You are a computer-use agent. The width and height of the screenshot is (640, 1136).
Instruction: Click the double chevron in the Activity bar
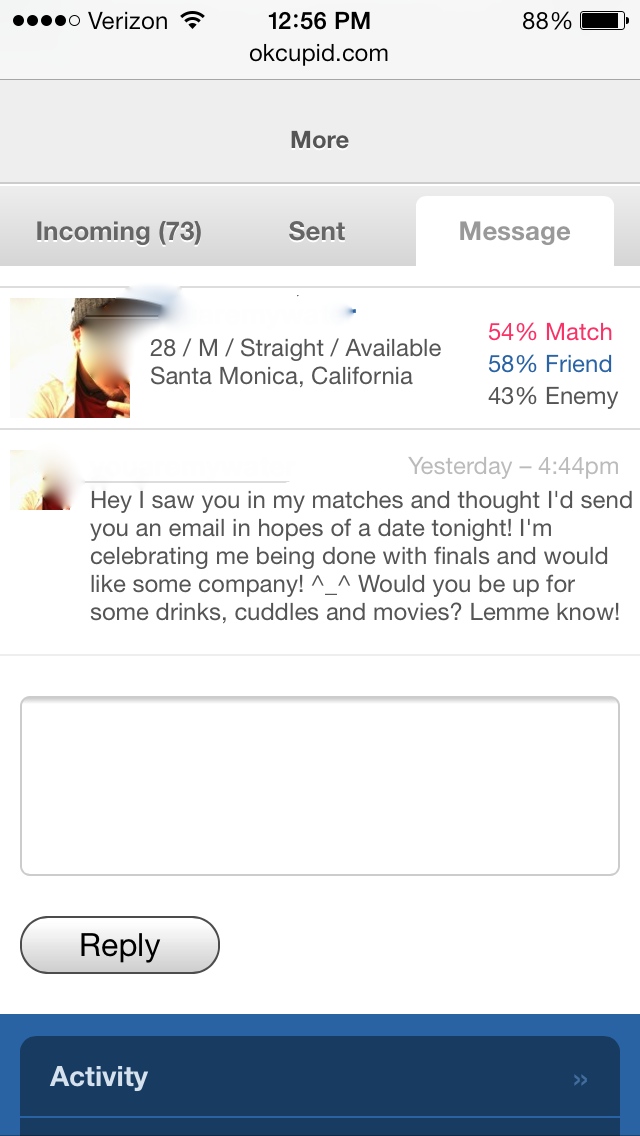click(581, 1080)
